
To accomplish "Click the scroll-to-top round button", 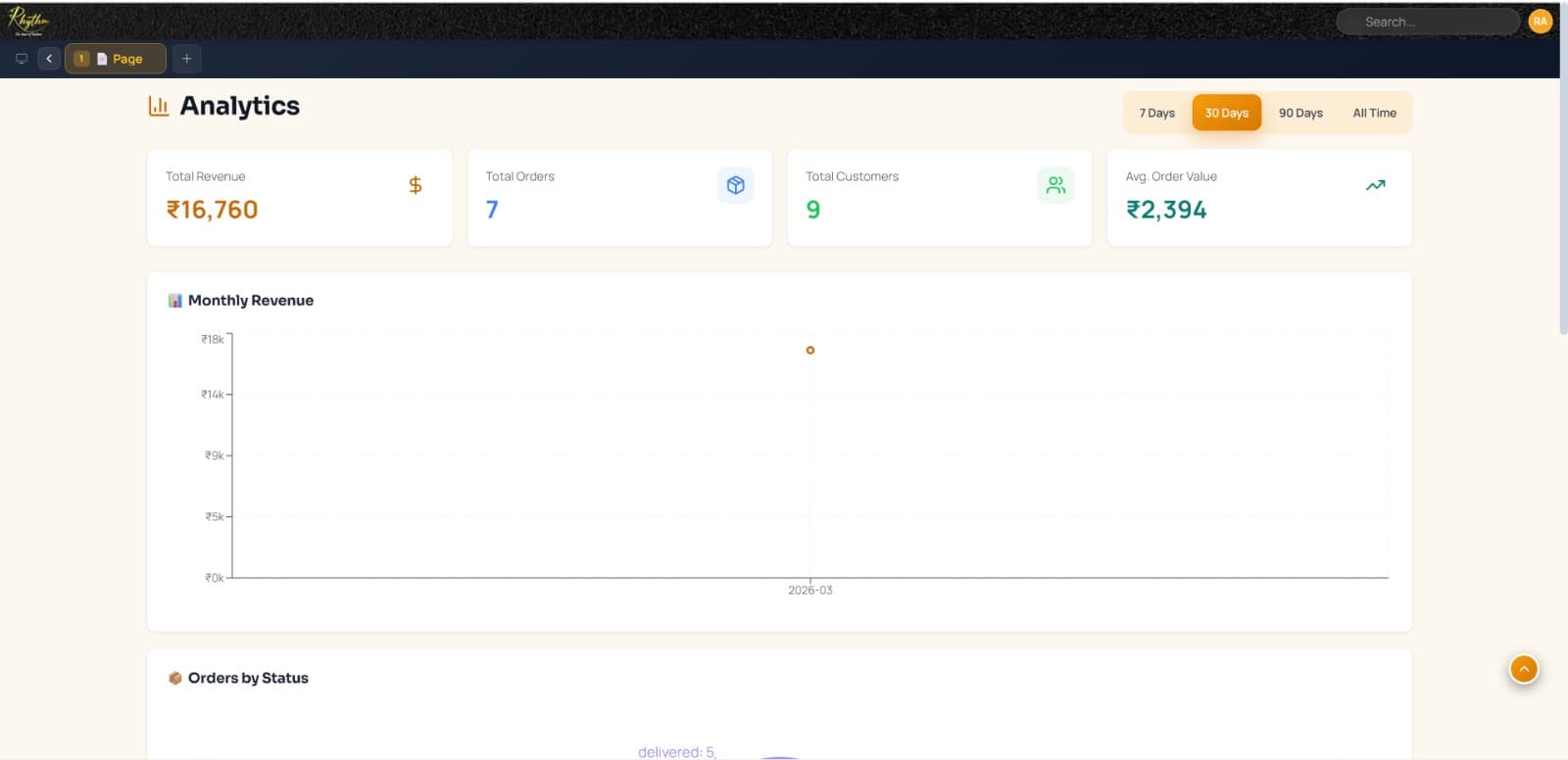I will 1524,669.
